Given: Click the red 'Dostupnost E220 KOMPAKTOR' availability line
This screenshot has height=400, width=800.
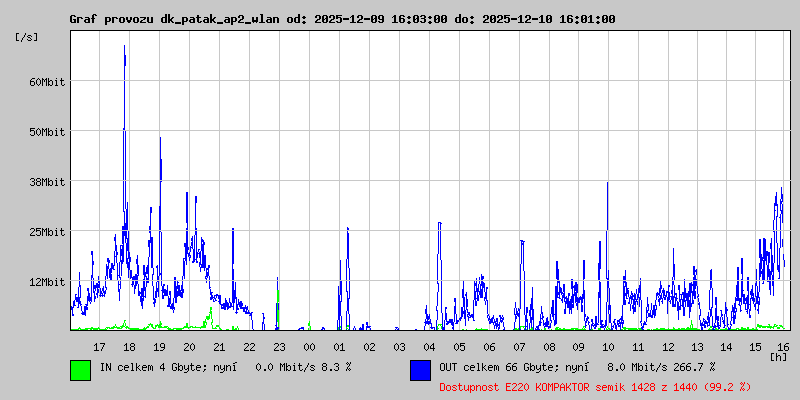Looking at the screenshot, I should point(595,387).
